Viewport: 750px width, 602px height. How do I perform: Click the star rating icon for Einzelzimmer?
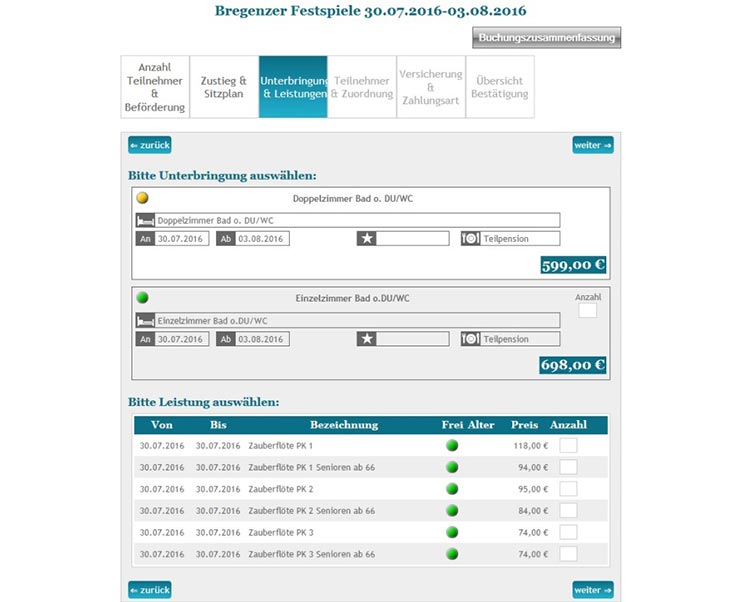coord(367,339)
